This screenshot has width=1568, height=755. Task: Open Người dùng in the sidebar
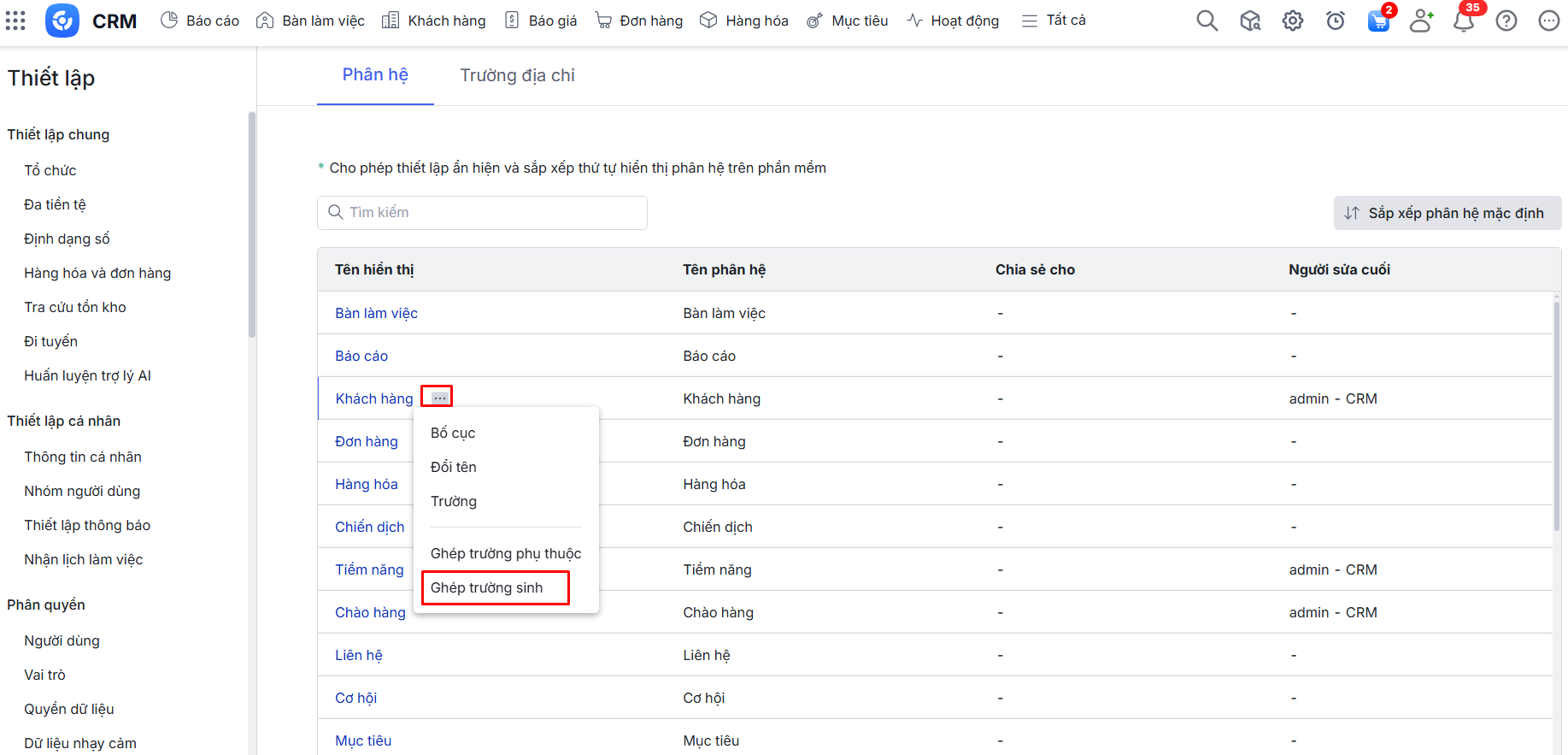(62, 640)
